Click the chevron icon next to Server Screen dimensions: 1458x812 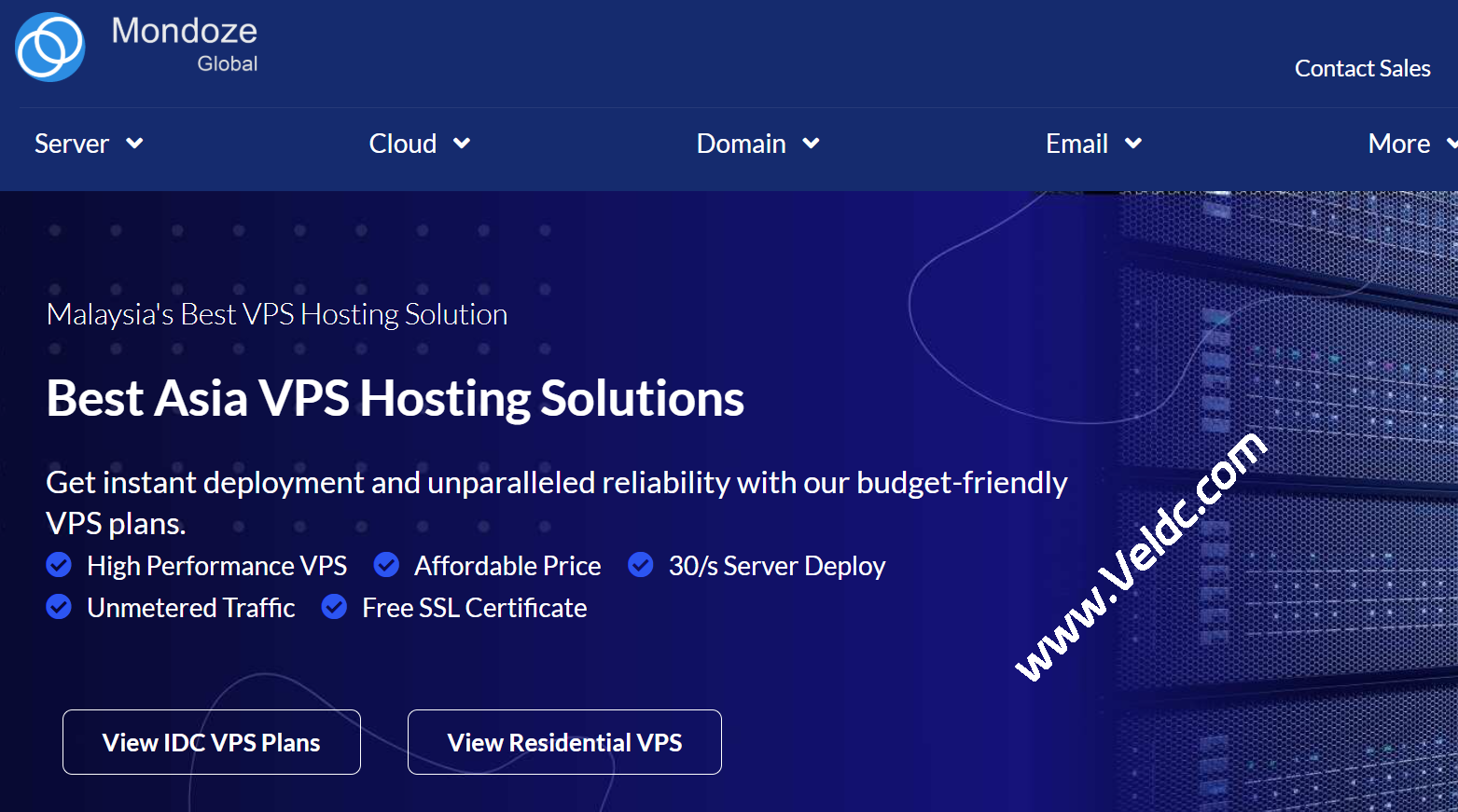pyautogui.click(x=134, y=144)
